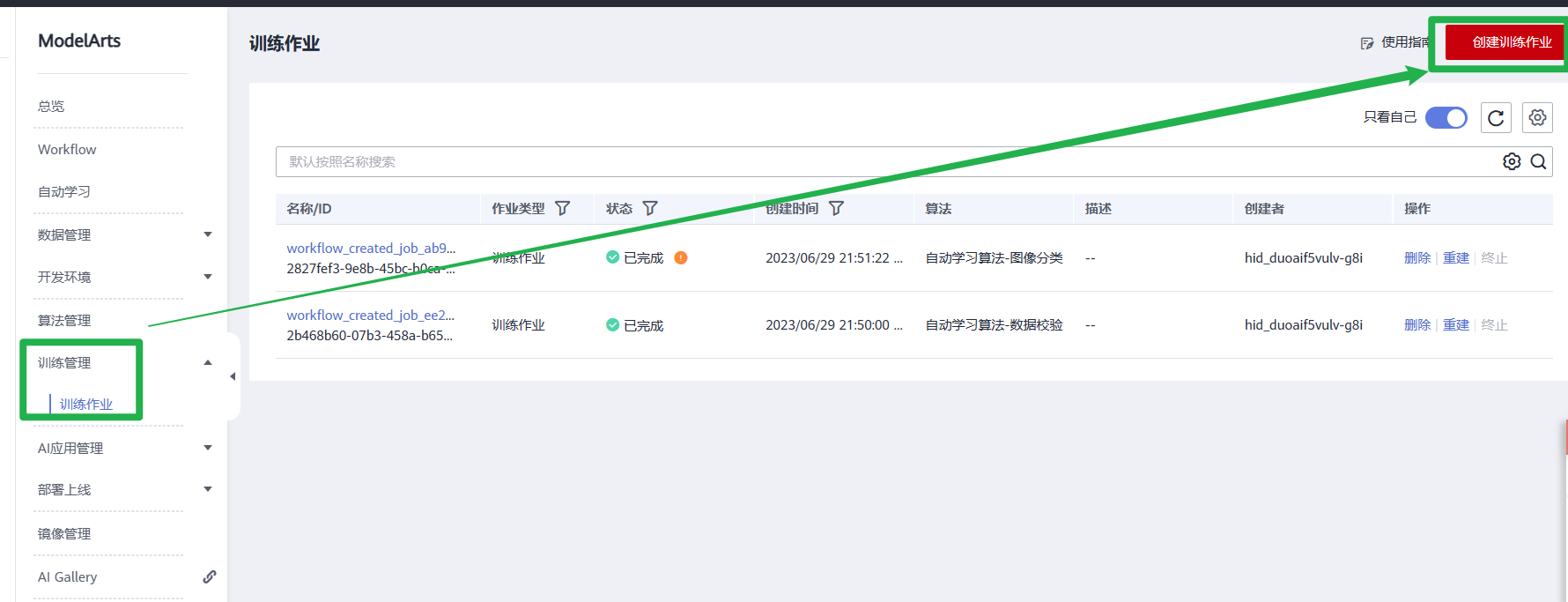Rebuild the workflow_created_job_ab9 job
Viewport: 1568px width, 602px height.
click(1456, 257)
